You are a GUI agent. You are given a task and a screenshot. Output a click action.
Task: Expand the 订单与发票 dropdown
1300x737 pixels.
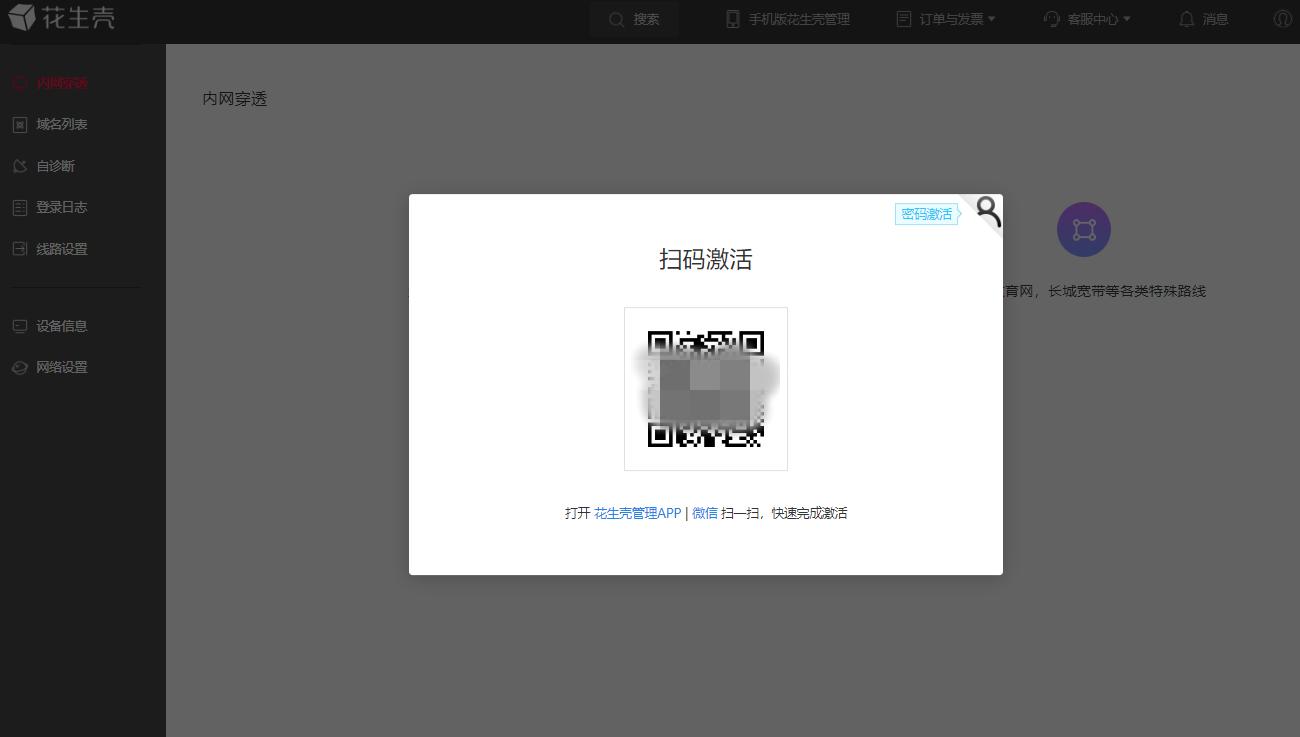point(946,19)
